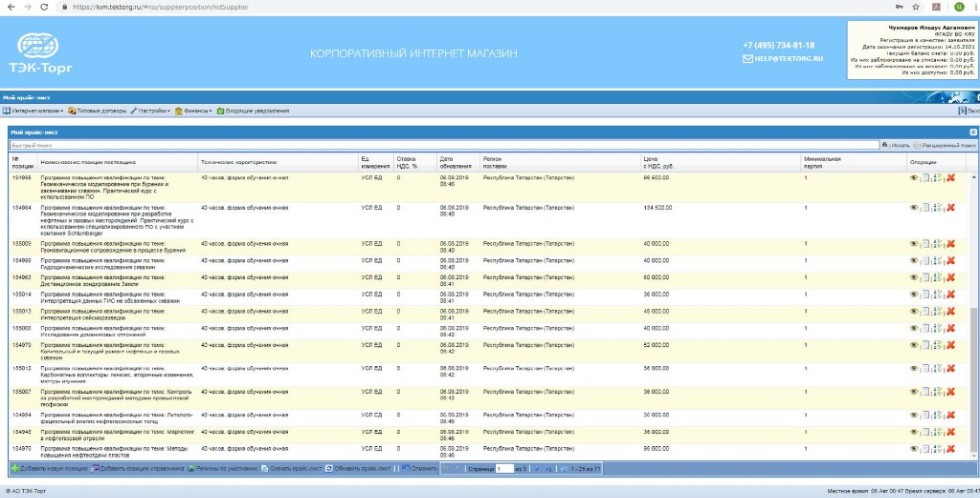
Task: Click the eye icon for position 104964
Action: pyautogui.click(x=913, y=207)
